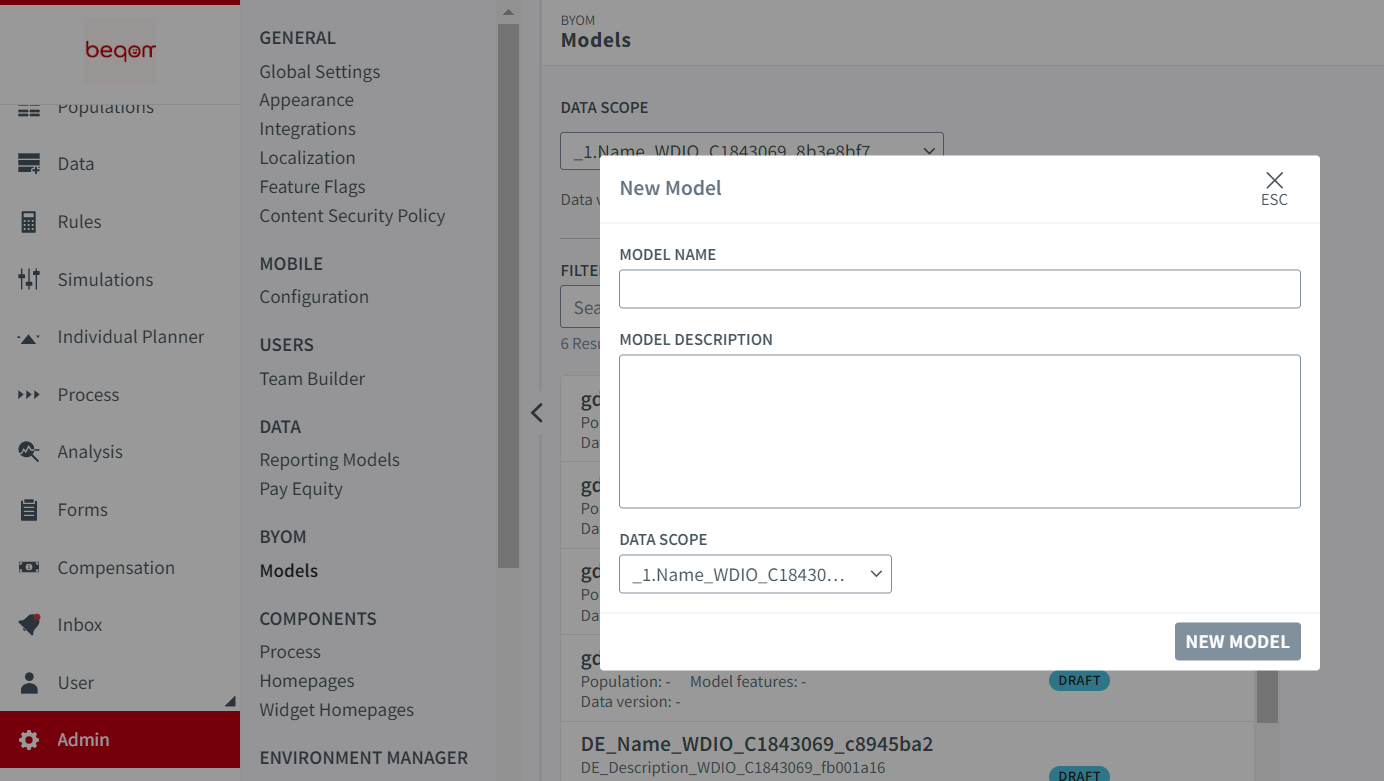Go to Reporting Models under Data
The image size is (1384, 781).
(x=329, y=460)
